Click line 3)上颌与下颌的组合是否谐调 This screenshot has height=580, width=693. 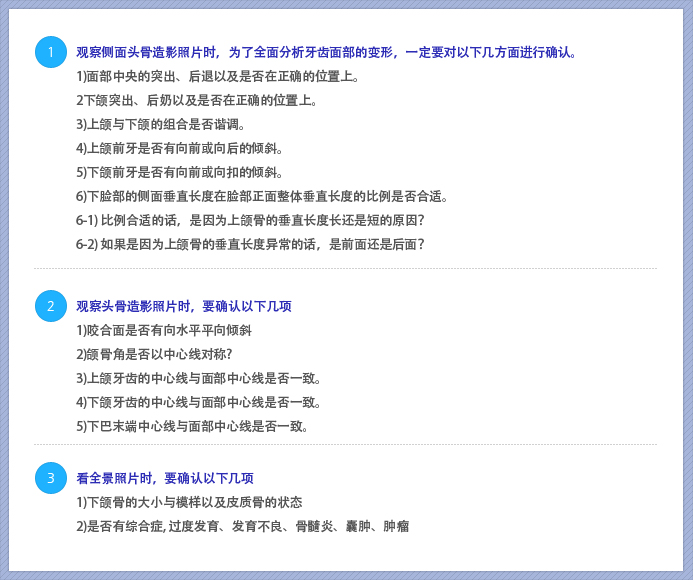point(160,124)
